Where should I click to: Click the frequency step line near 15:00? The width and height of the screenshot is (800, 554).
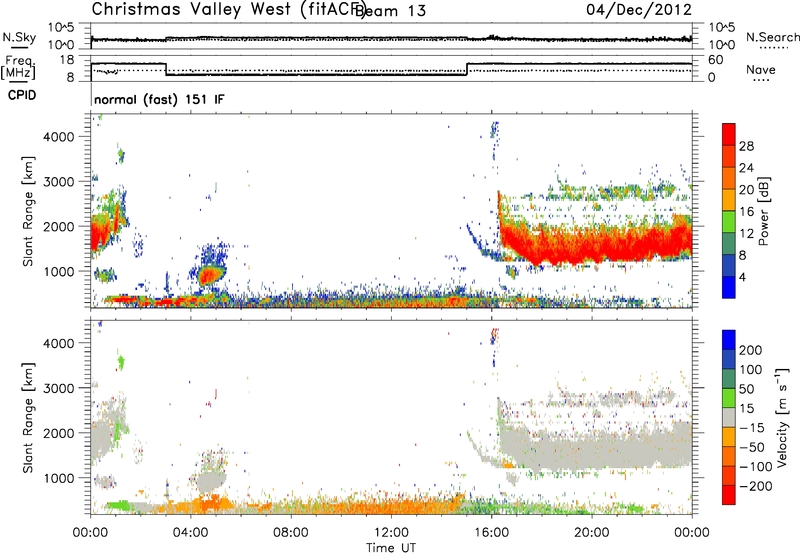tap(467, 69)
